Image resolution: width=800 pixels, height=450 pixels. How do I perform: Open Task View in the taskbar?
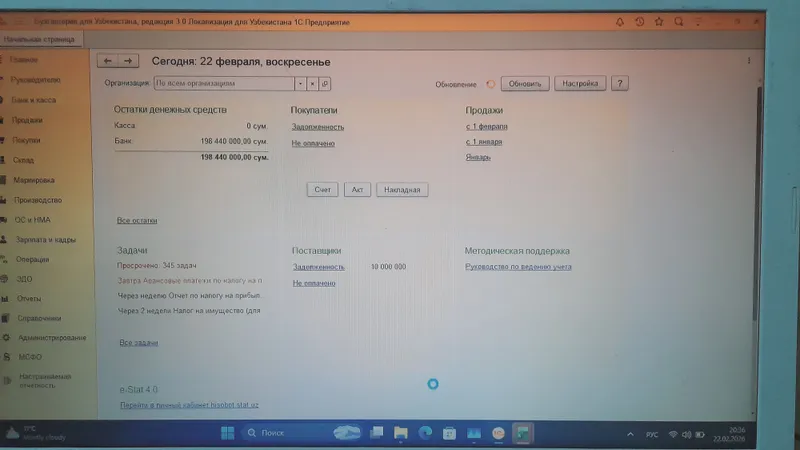tap(377, 433)
